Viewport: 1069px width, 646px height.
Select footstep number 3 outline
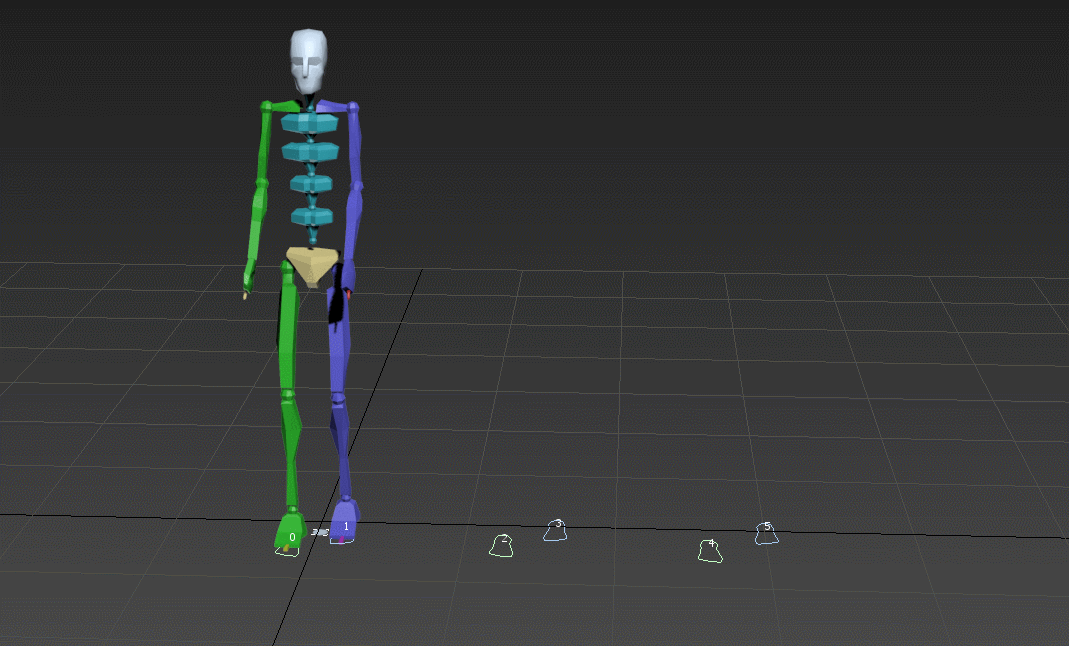[x=556, y=530]
